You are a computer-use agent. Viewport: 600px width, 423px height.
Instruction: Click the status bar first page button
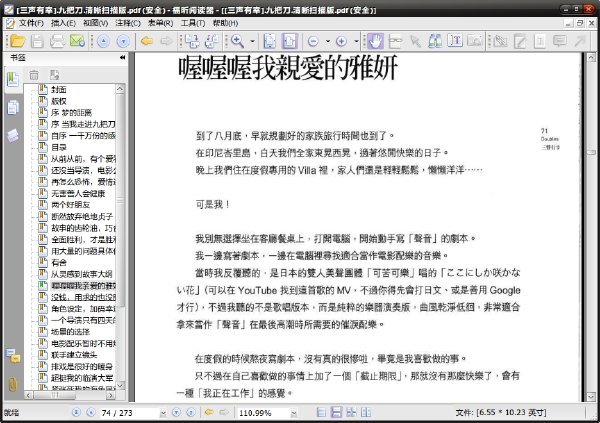coord(76,412)
